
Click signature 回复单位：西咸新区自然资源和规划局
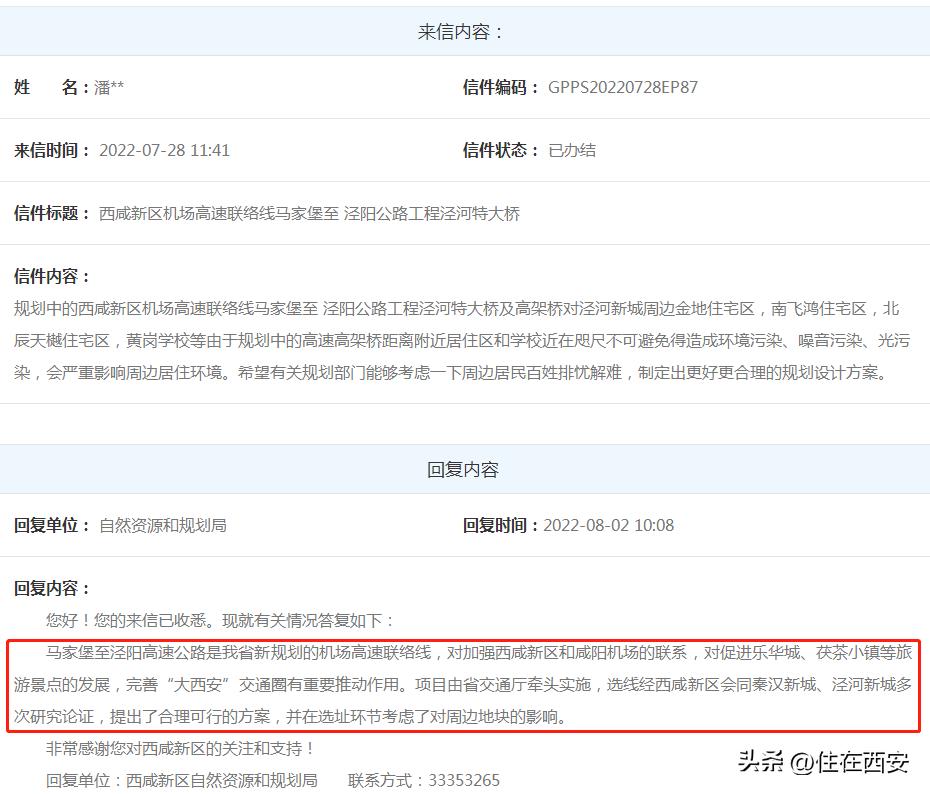pyautogui.click(x=181, y=780)
